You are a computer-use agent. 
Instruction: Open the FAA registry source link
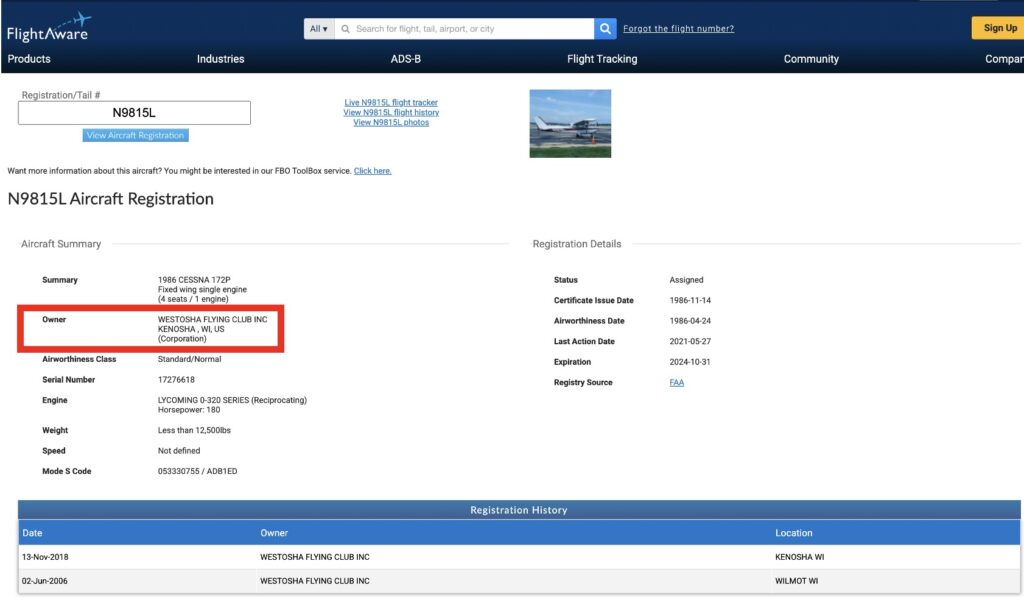pyautogui.click(x=677, y=383)
